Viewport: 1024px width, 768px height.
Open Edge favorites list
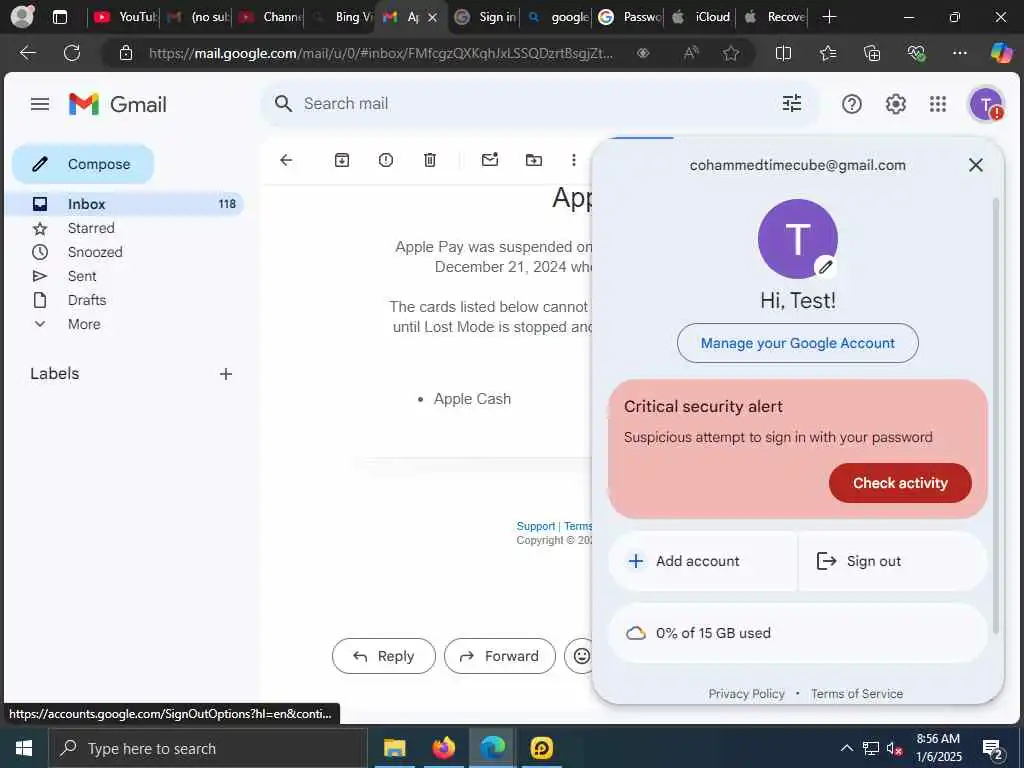[x=827, y=53]
